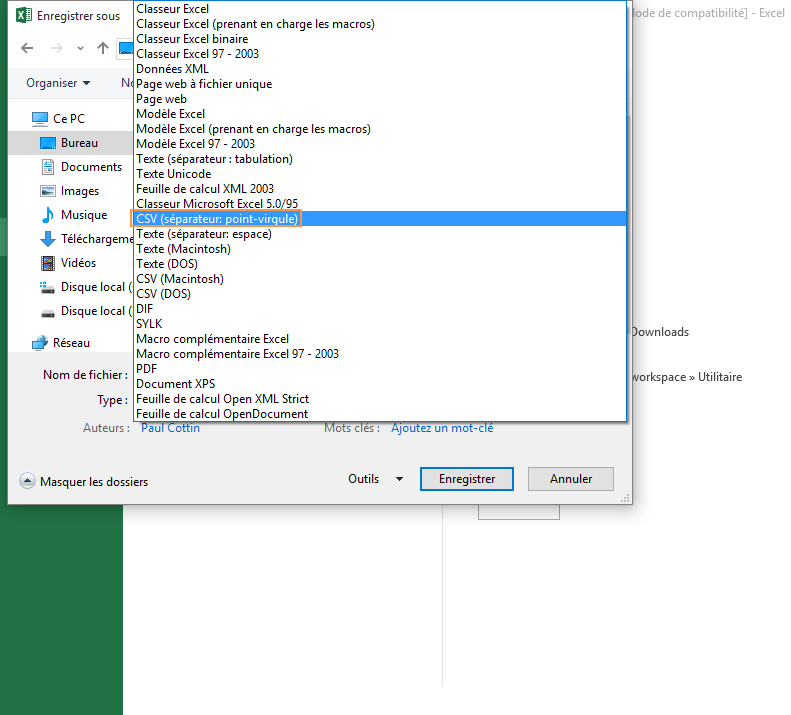Select Bureau folder in the sidebar

pos(71,143)
